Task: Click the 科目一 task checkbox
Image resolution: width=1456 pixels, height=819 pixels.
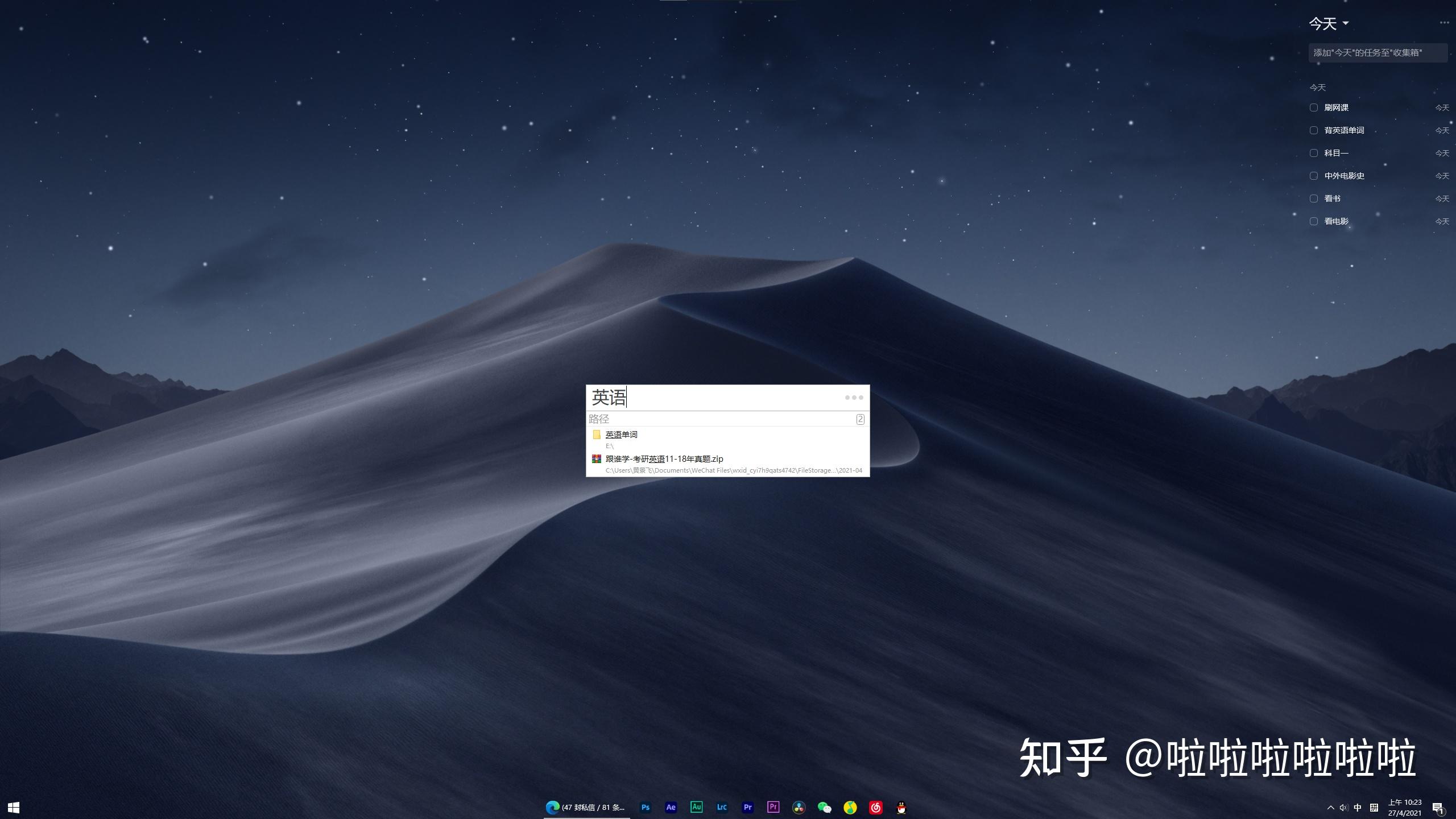Action: tap(1314, 152)
